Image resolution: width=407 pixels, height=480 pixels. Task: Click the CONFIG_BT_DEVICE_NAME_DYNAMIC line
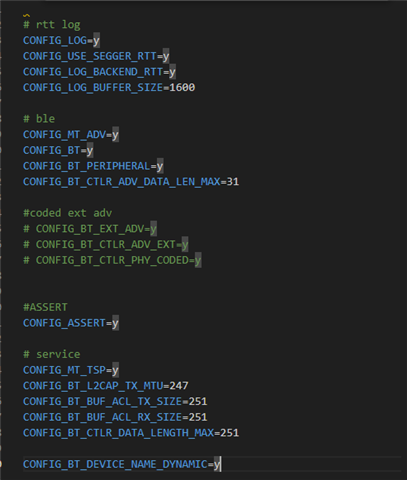click(122, 464)
